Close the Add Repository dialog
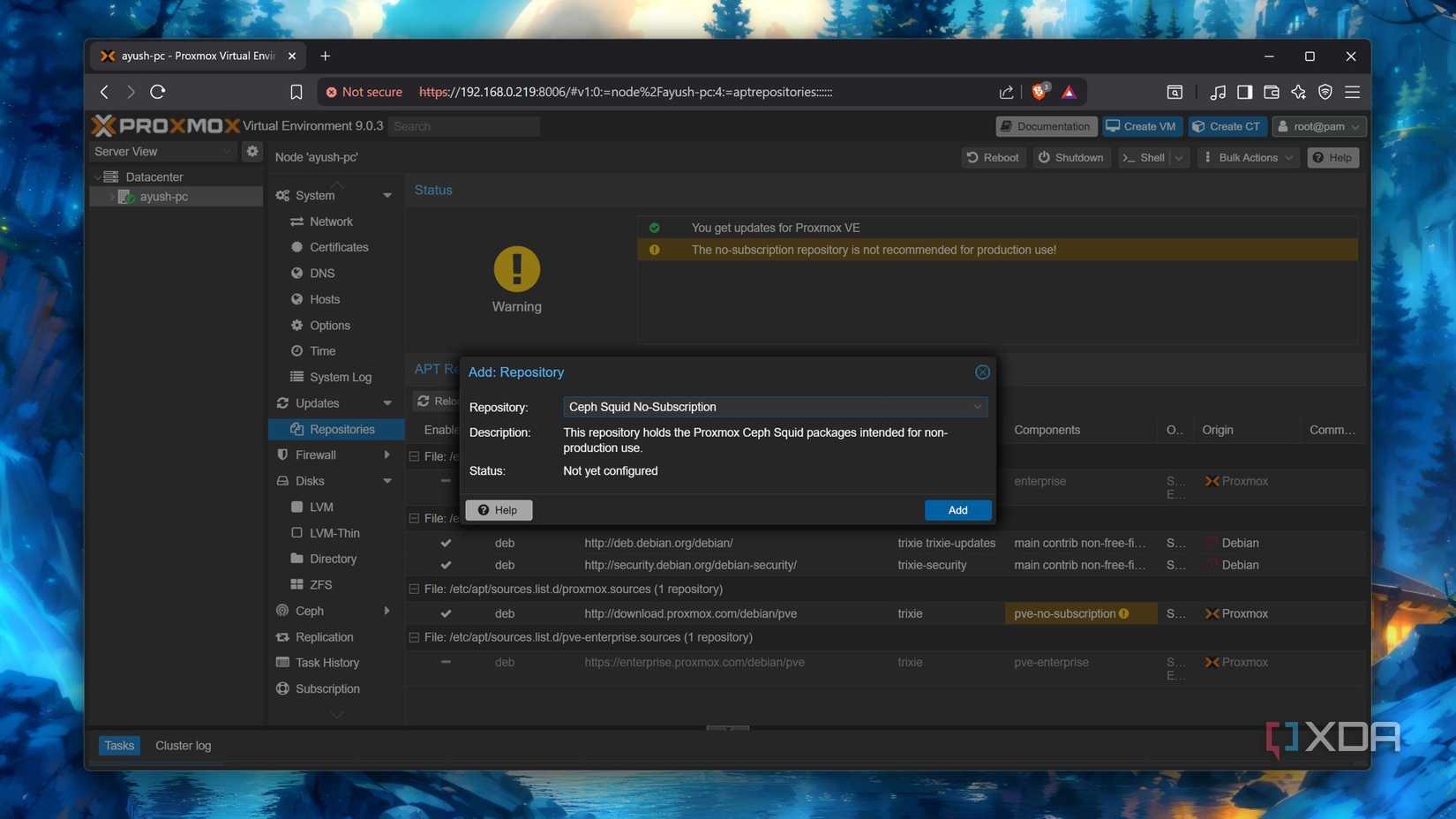1456x819 pixels. (x=982, y=372)
